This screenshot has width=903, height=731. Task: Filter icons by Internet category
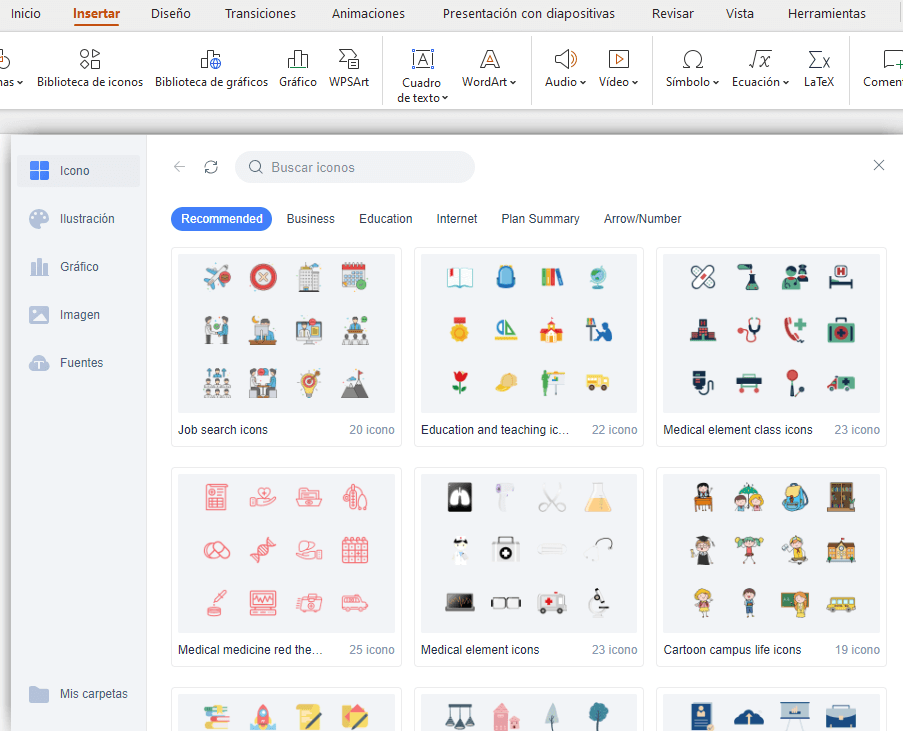457,219
